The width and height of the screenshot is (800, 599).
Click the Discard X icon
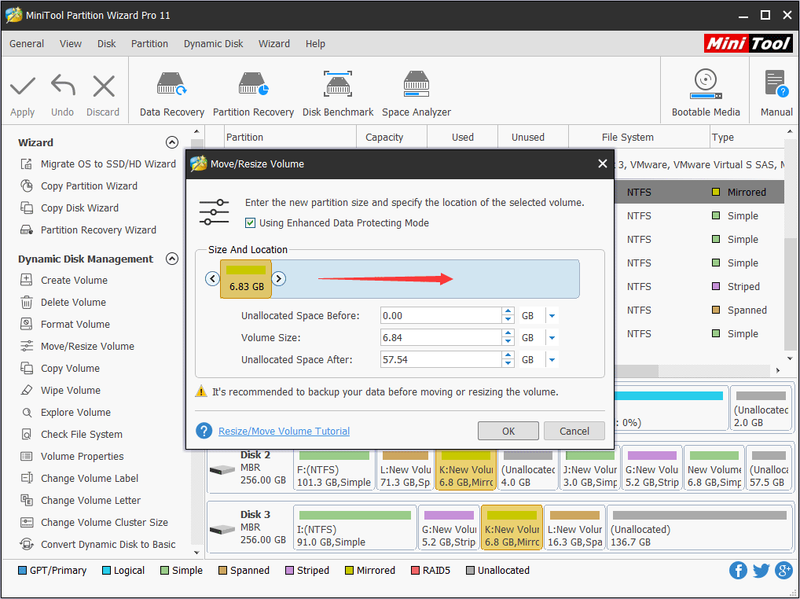point(104,86)
